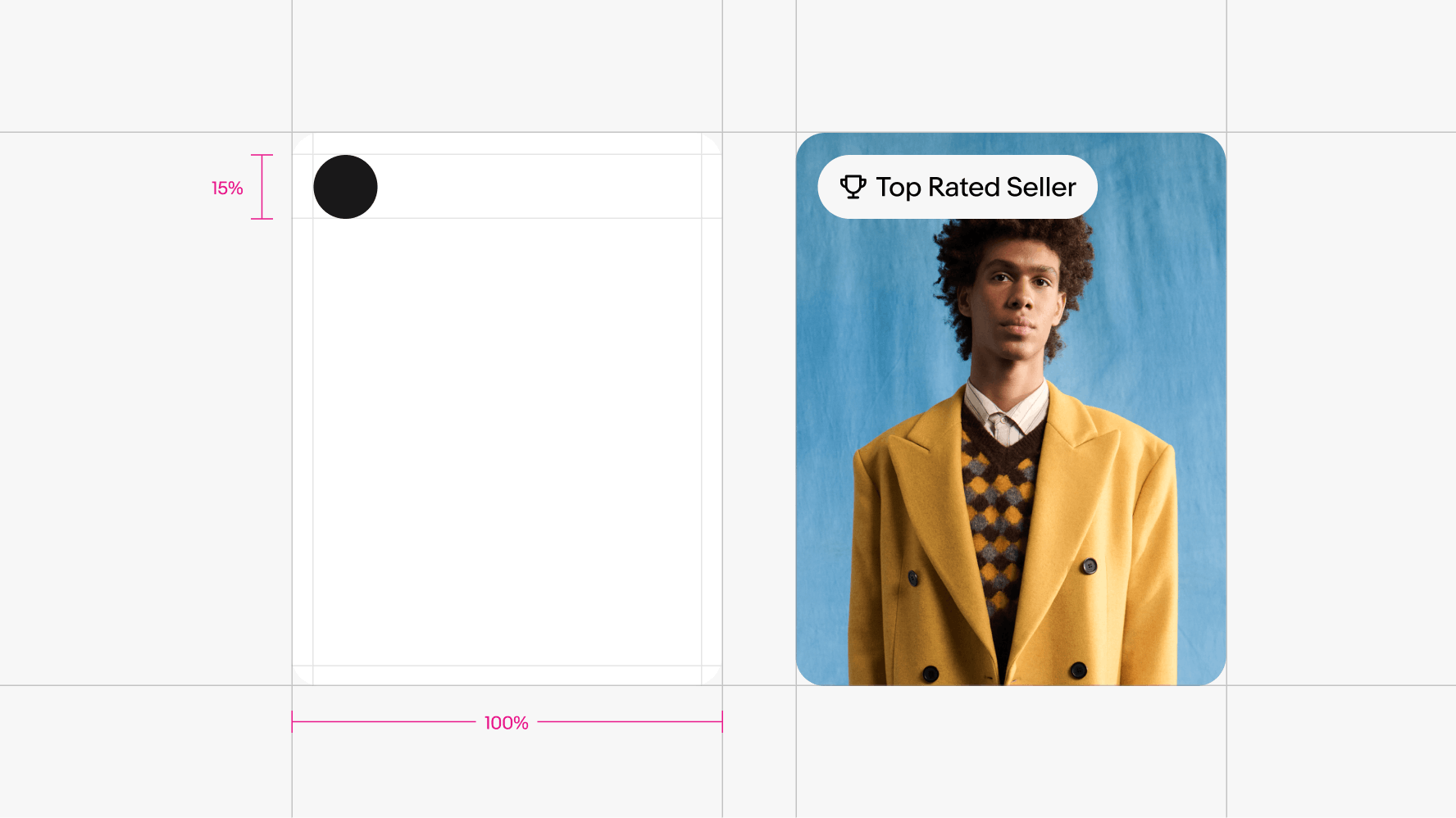Select the black circle placeholder
The height and width of the screenshot is (818, 1456).
point(345,187)
